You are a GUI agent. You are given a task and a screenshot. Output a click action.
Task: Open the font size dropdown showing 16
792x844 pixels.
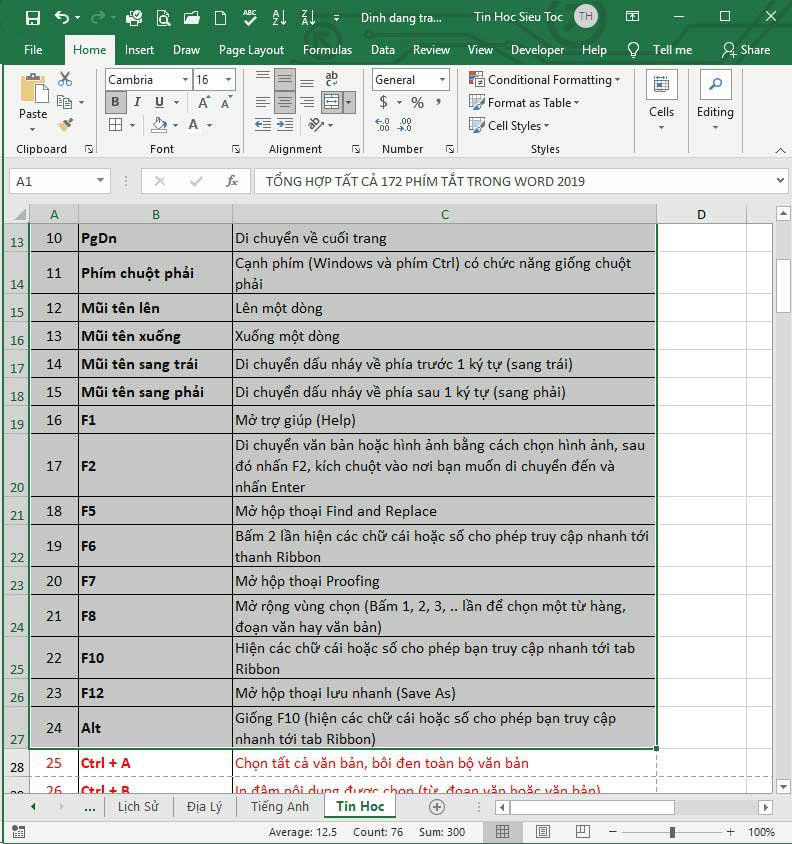(228, 80)
